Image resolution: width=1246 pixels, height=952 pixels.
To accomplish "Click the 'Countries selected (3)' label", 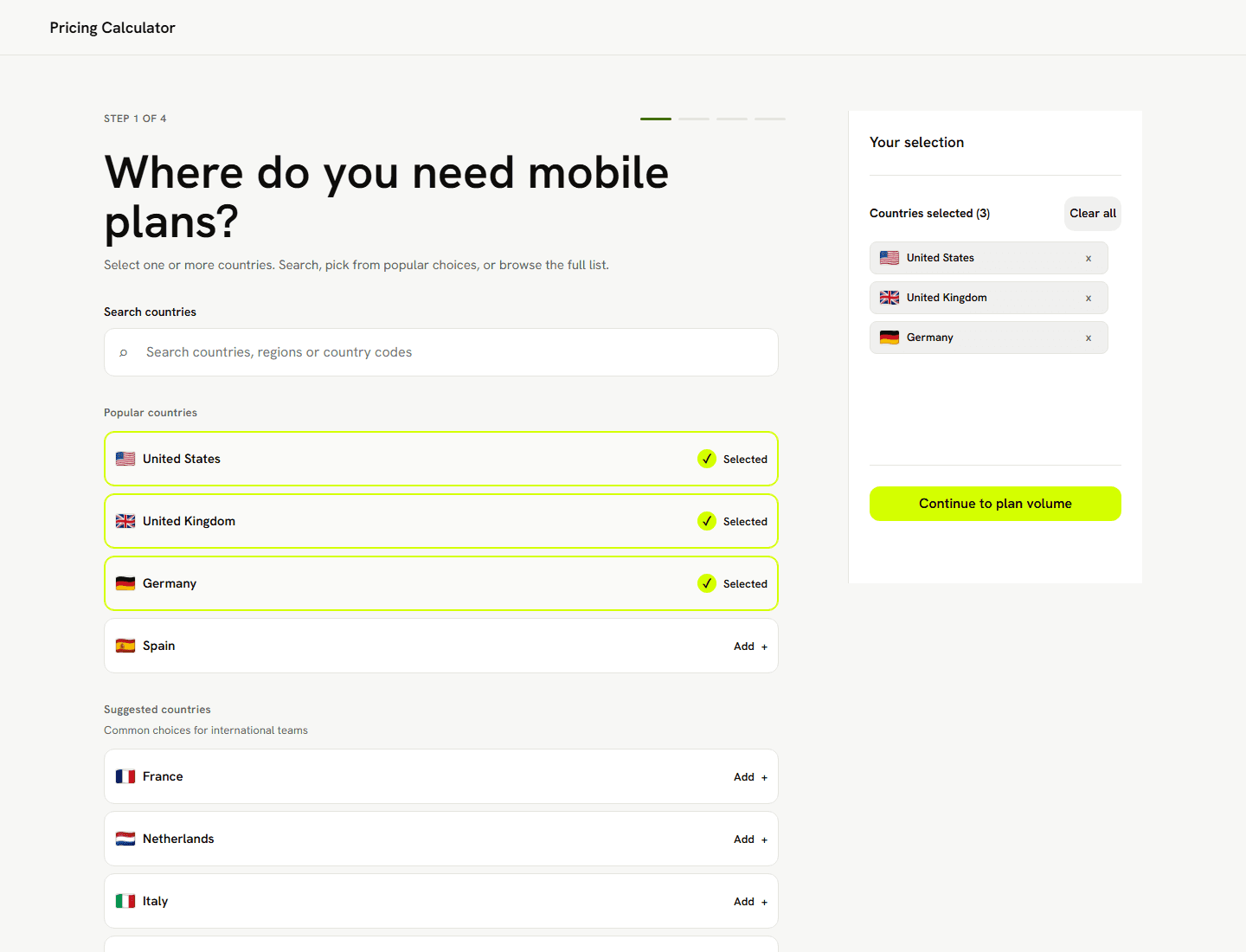I will coord(930,214).
